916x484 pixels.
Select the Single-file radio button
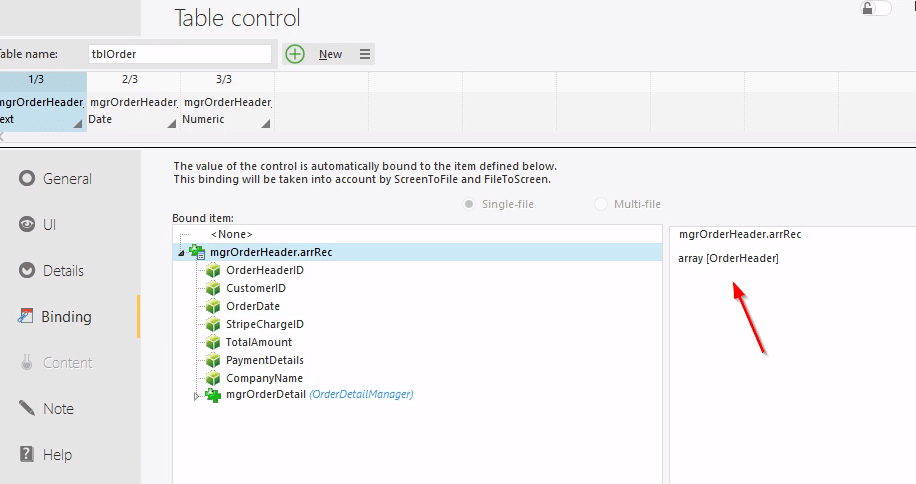(x=468, y=204)
